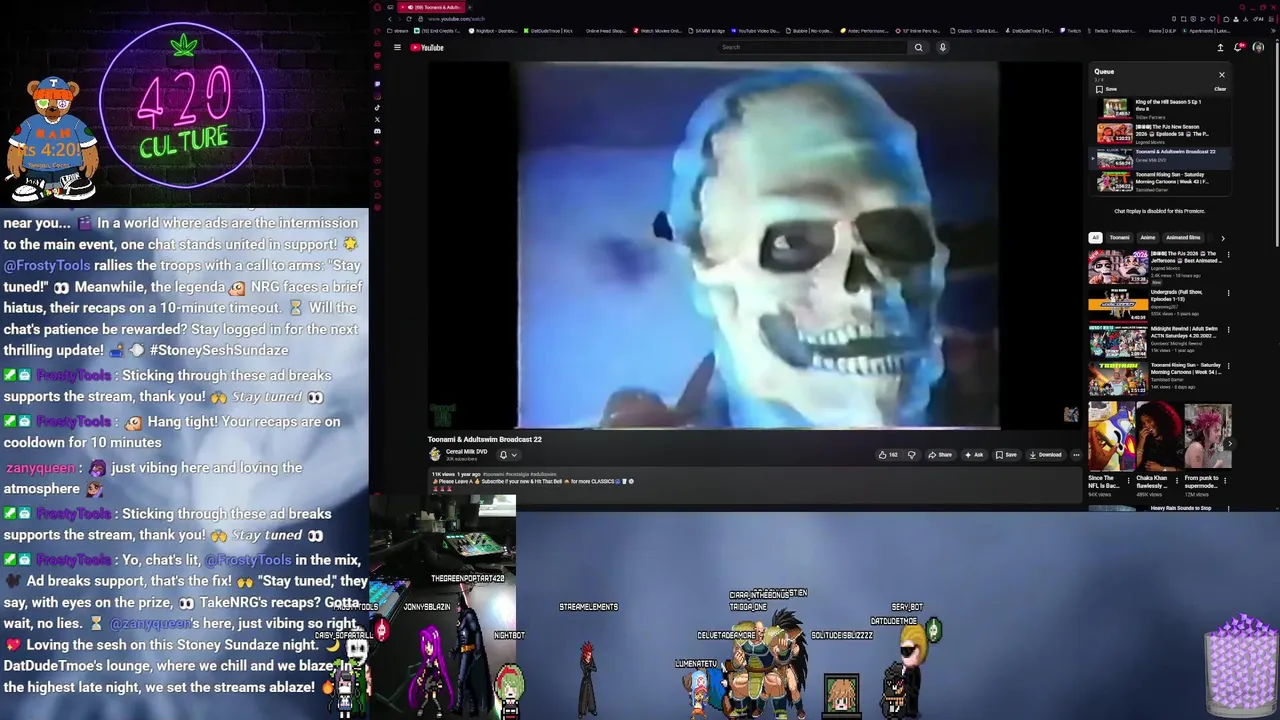
Task: Open Since The NFL Is Back short
Action: pos(1111,436)
